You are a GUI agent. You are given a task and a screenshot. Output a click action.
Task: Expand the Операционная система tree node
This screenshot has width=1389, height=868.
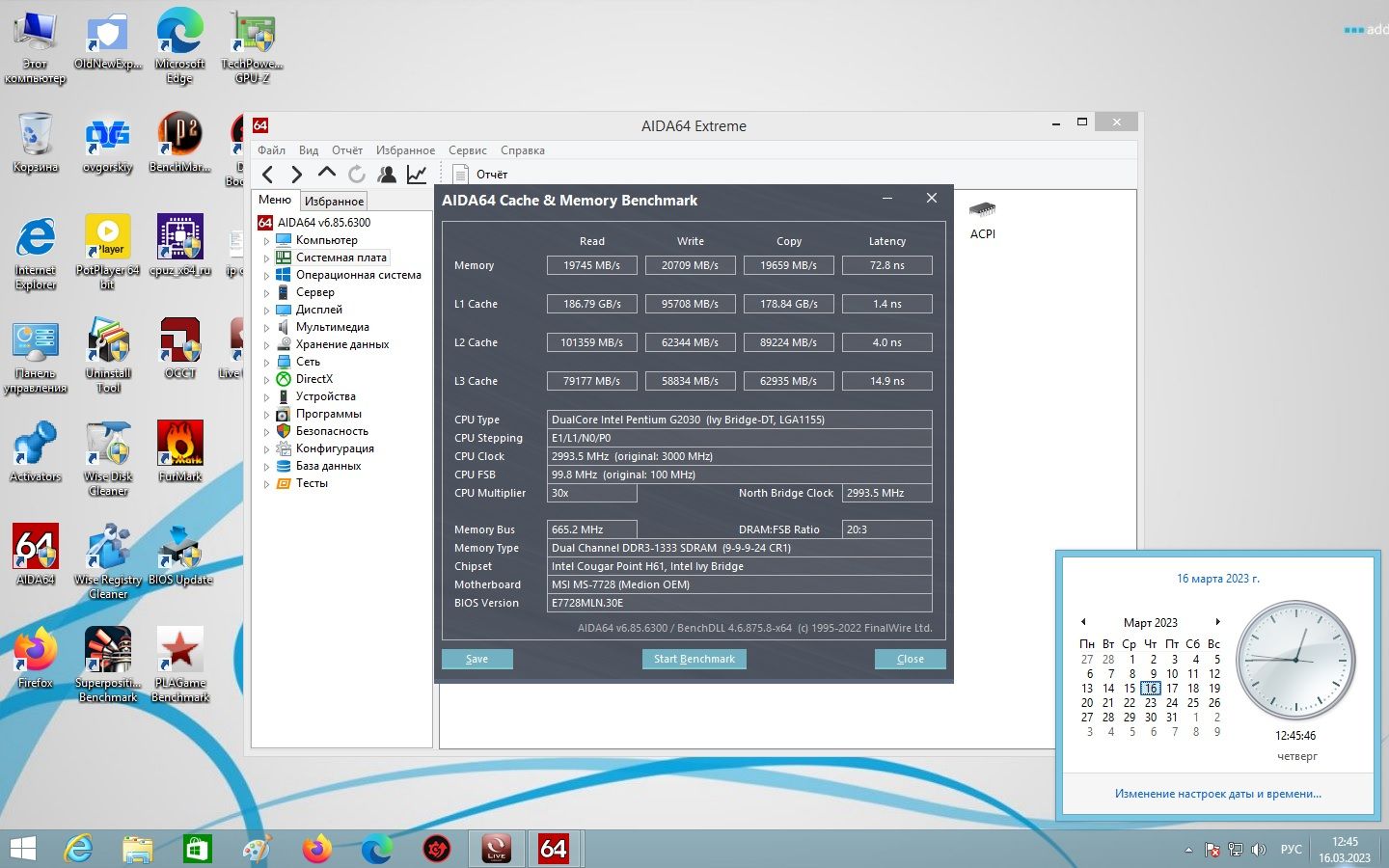click(266, 276)
